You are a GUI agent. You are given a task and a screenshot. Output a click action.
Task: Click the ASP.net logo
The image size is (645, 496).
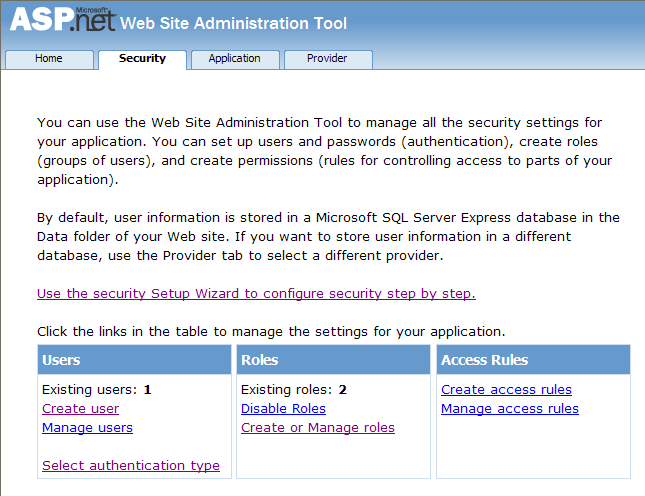[x=62, y=22]
